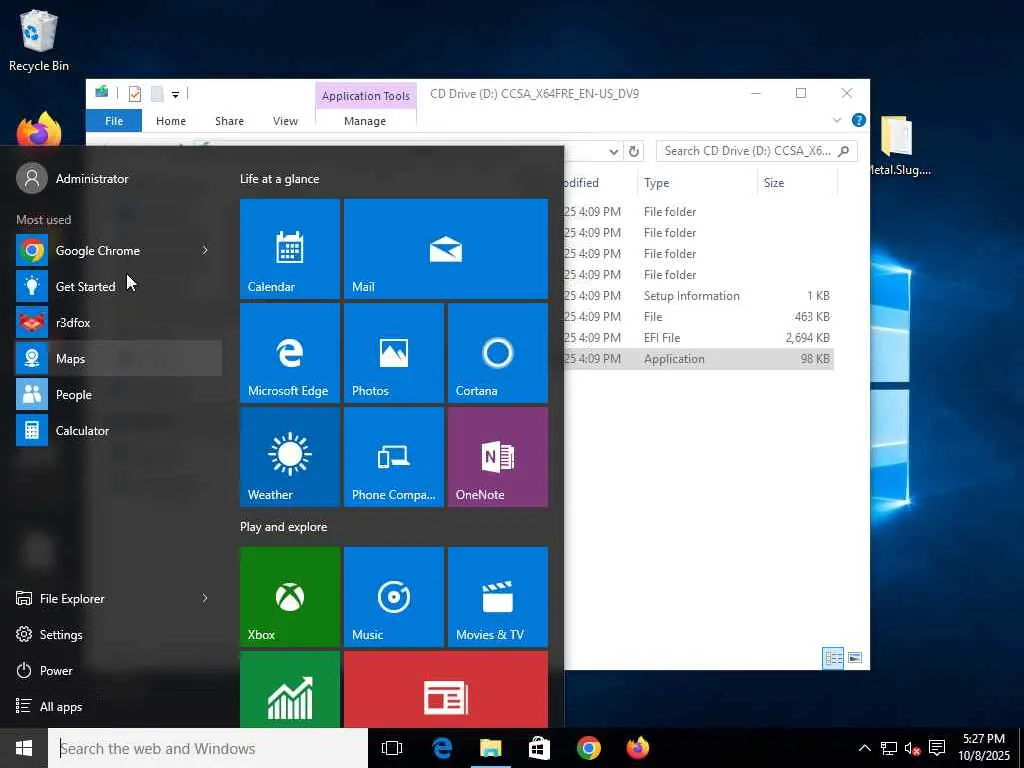Open the Music tile
This screenshot has height=768, width=1024.
[393, 597]
